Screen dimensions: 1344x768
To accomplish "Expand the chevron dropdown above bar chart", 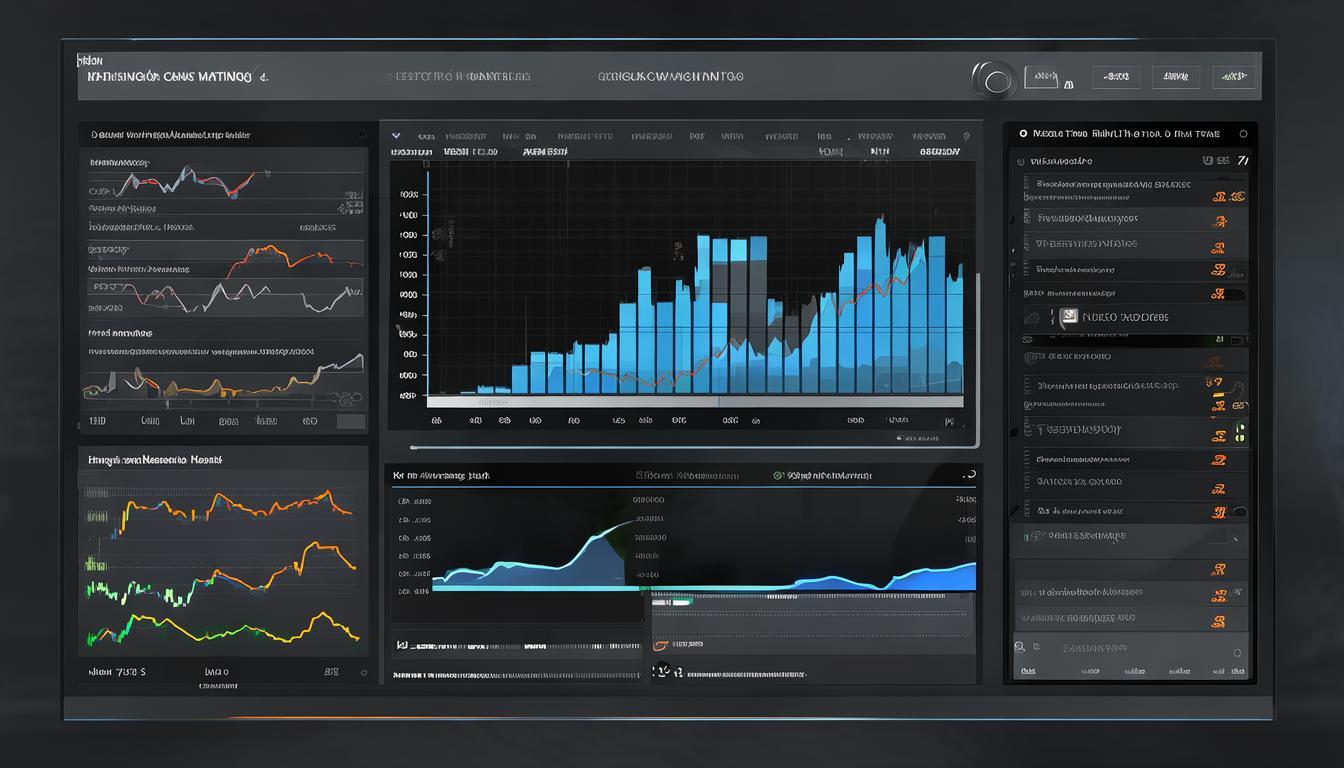I will coord(396,136).
